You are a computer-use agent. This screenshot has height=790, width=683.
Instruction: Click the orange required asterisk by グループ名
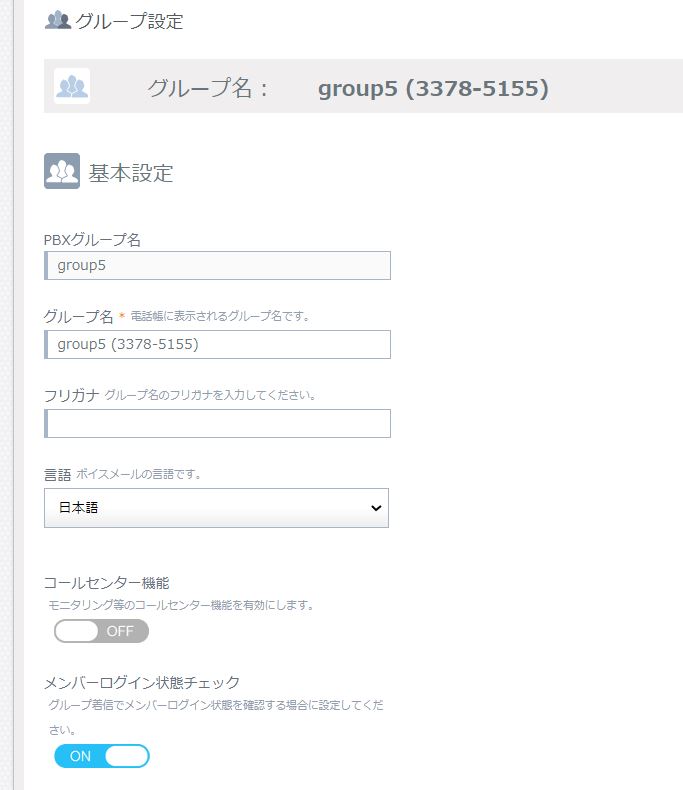pyautogui.click(x=122, y=317)
